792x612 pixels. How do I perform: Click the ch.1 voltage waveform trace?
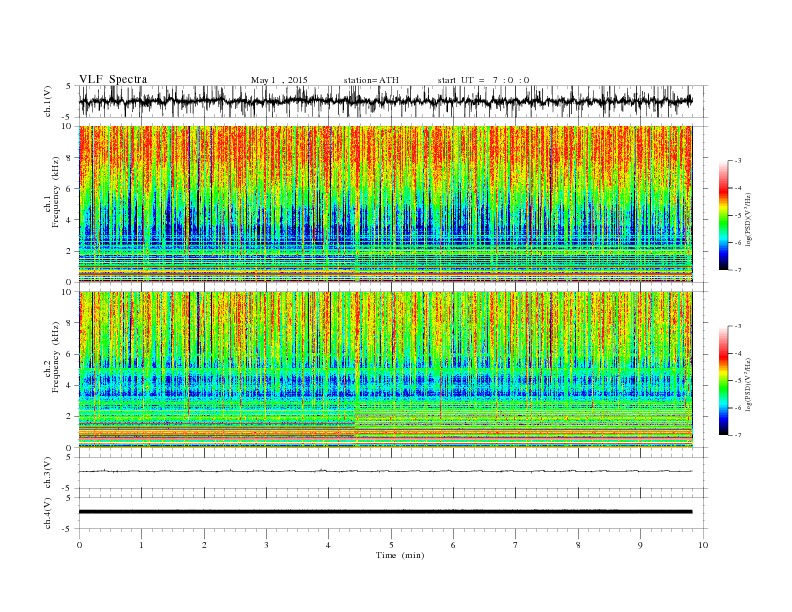coord(385,101)
